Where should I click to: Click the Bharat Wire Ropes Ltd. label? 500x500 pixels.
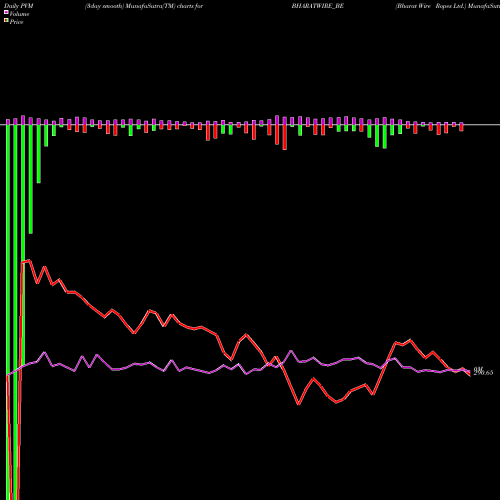pos(430,6)
